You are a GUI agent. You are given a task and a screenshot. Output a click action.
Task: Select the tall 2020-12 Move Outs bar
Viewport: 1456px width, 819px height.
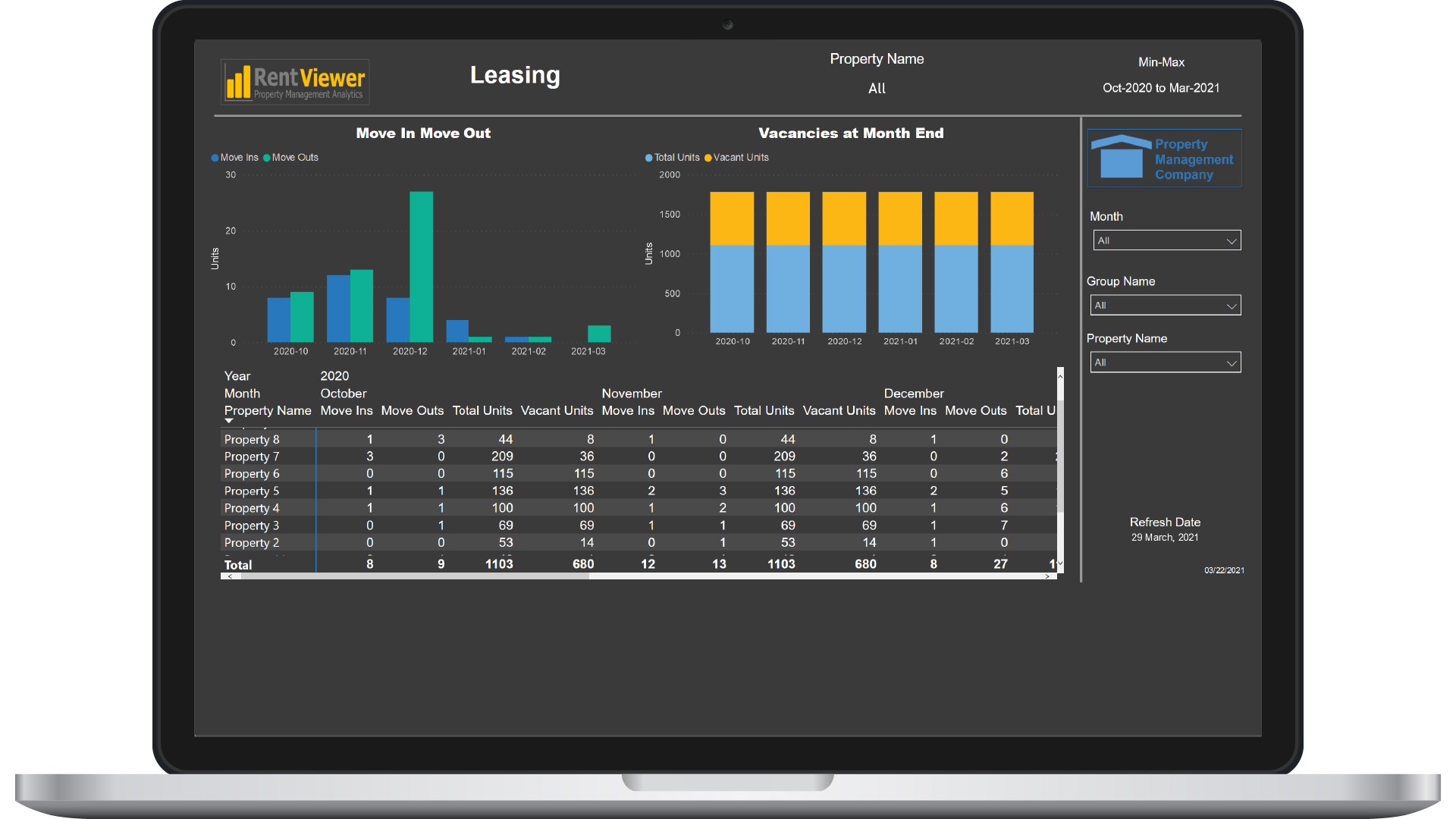[x=422, y=265]
